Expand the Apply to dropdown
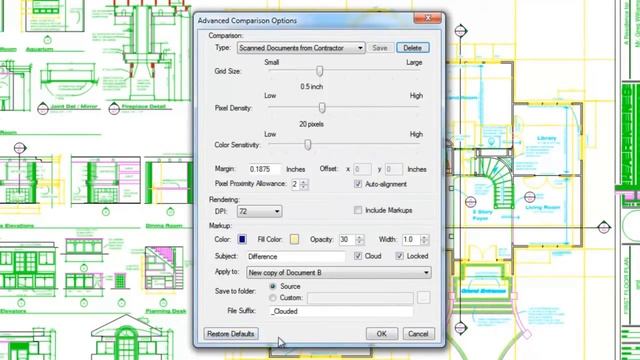 coord(339,273)
